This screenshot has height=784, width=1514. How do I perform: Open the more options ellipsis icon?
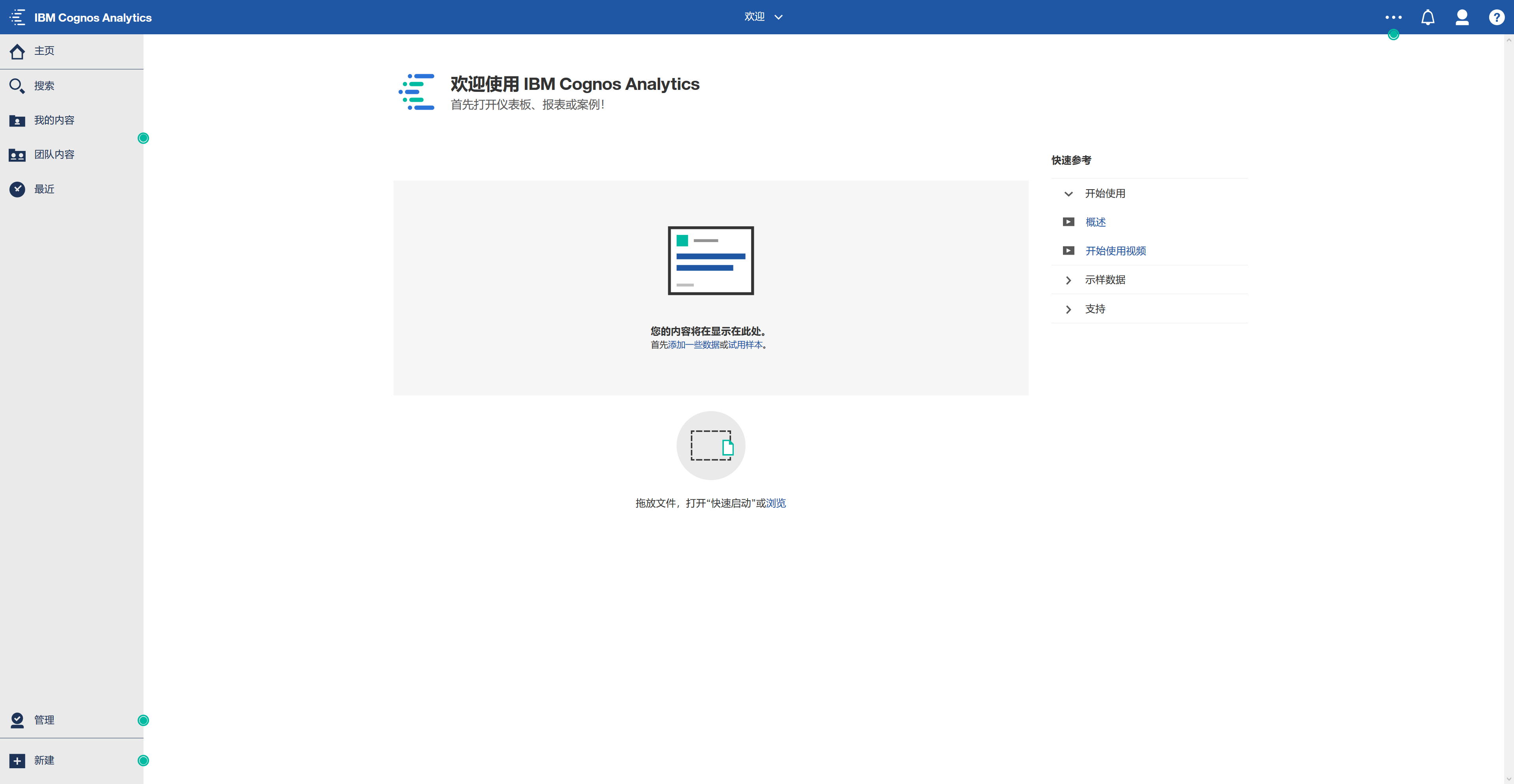pyautogui.click(x=1393, y=17)
